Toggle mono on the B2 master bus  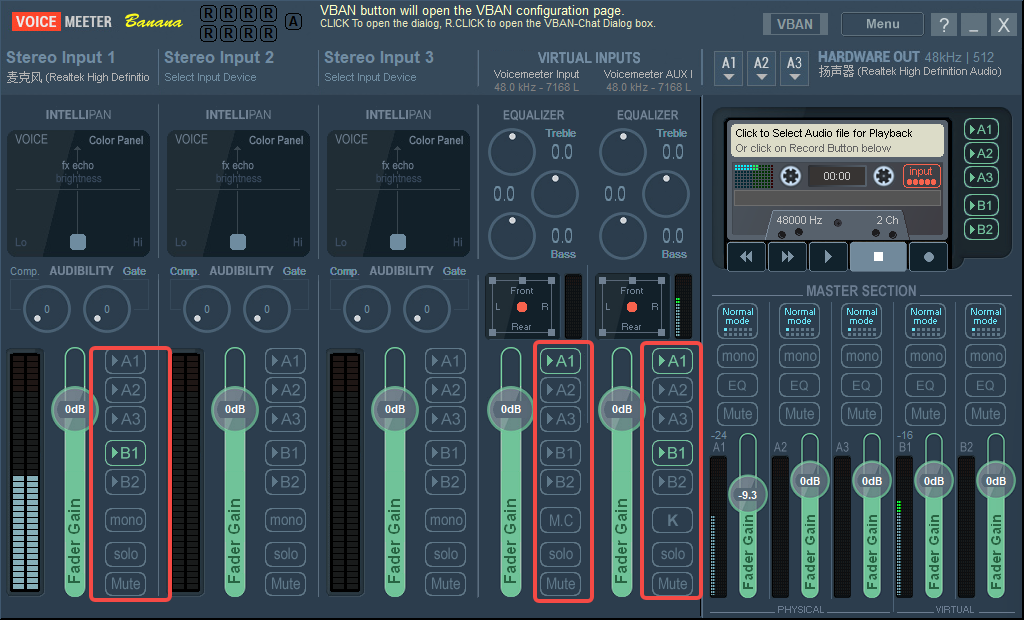(x=985, y=356)
